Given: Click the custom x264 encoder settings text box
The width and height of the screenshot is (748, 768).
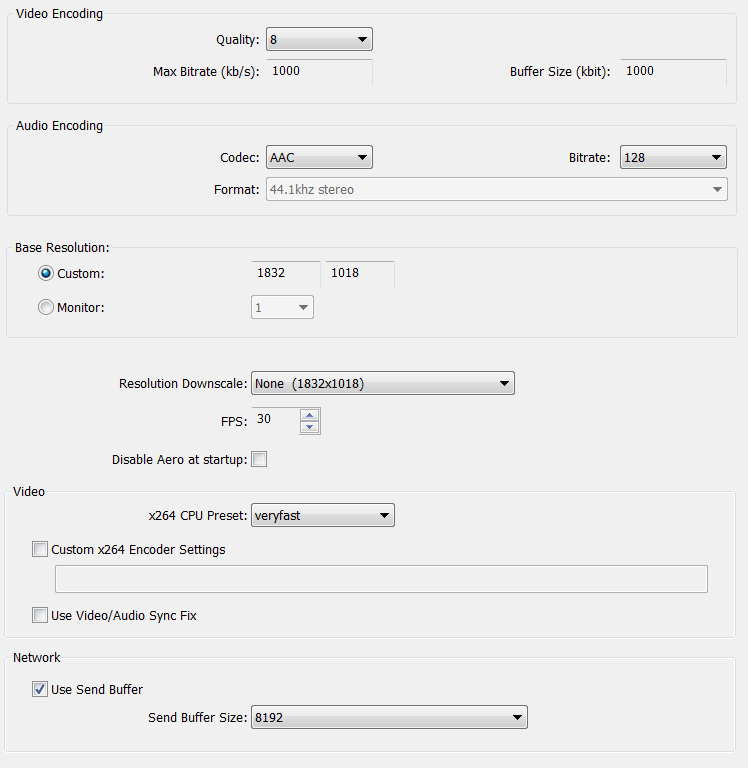Looking at the screenshot, I should pyautogui.click(x=381, y=579).
